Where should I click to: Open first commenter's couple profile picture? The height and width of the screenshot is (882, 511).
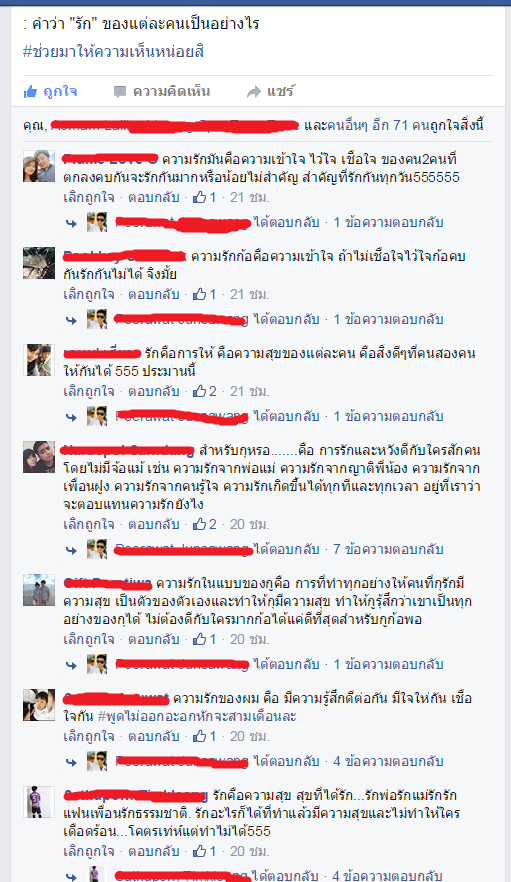[x=39, y=166]
